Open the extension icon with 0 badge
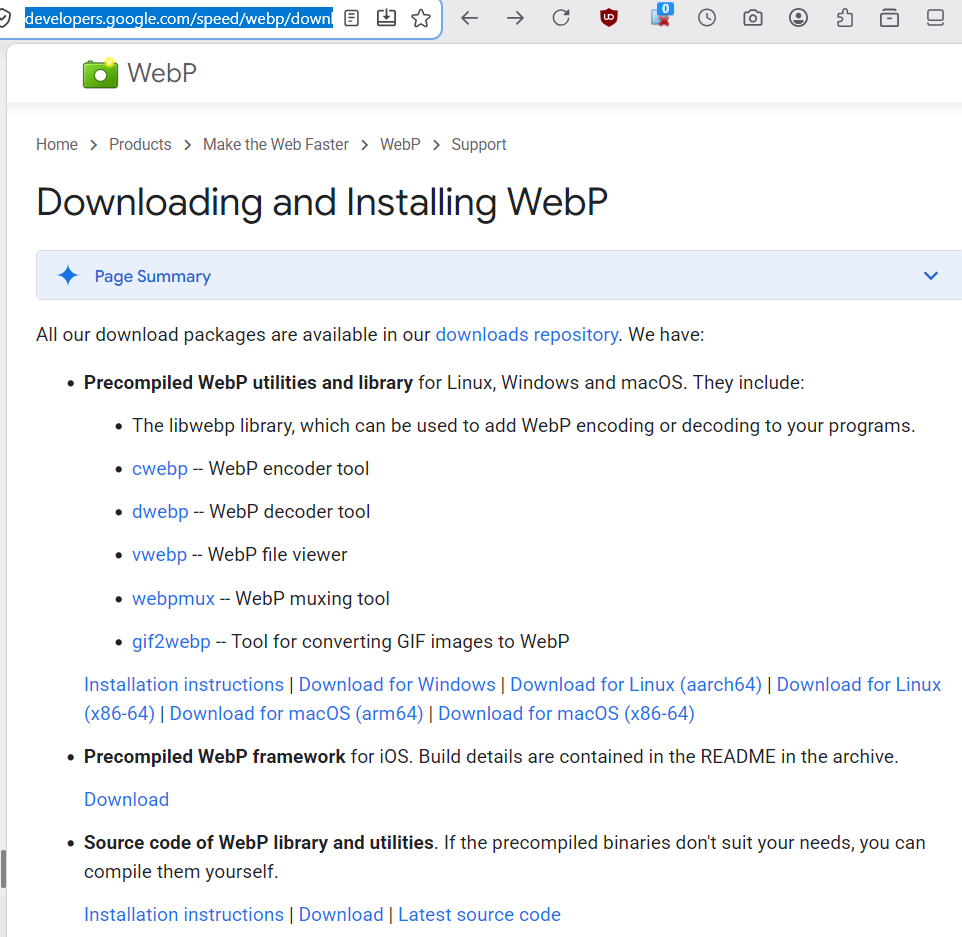This screenshot has height=937, width=962. pos(661,15)
